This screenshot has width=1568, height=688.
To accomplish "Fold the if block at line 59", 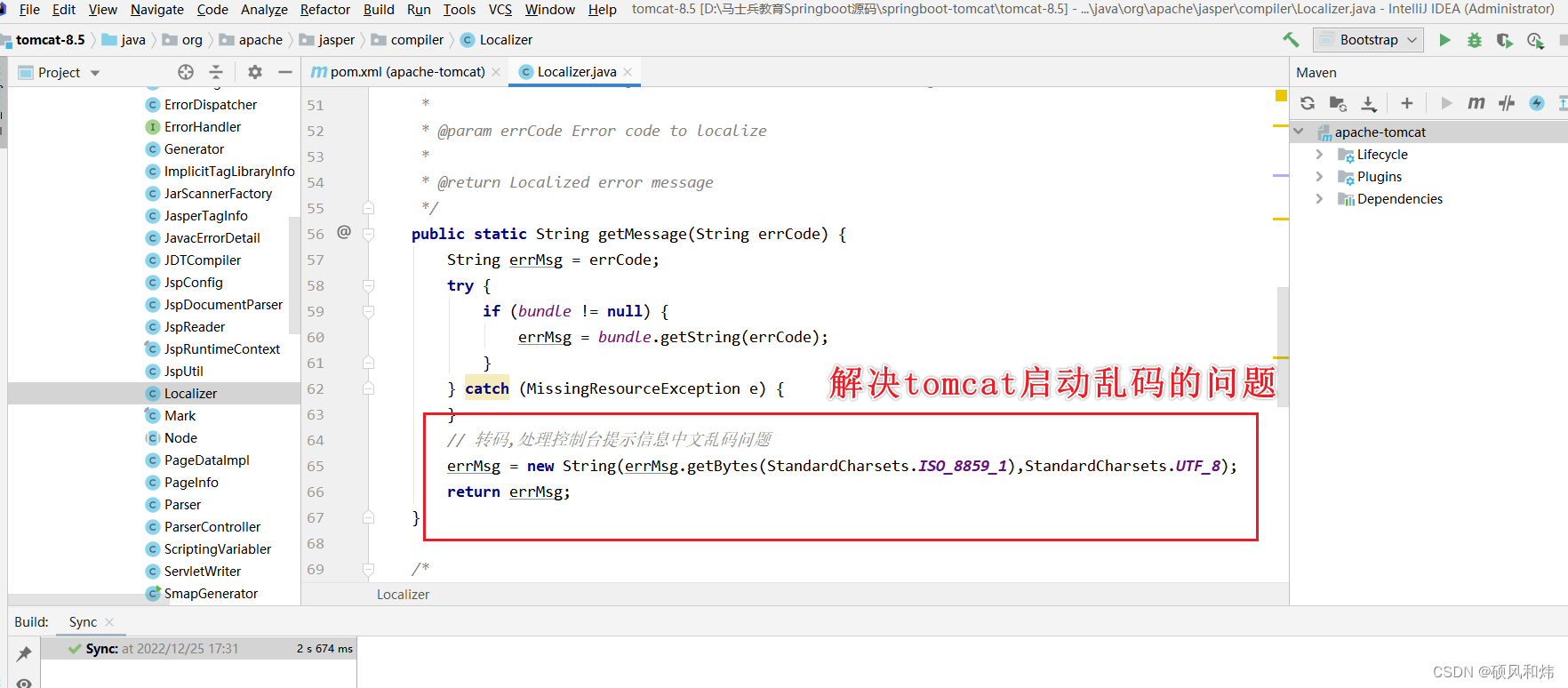I will [x=368, y=312].
